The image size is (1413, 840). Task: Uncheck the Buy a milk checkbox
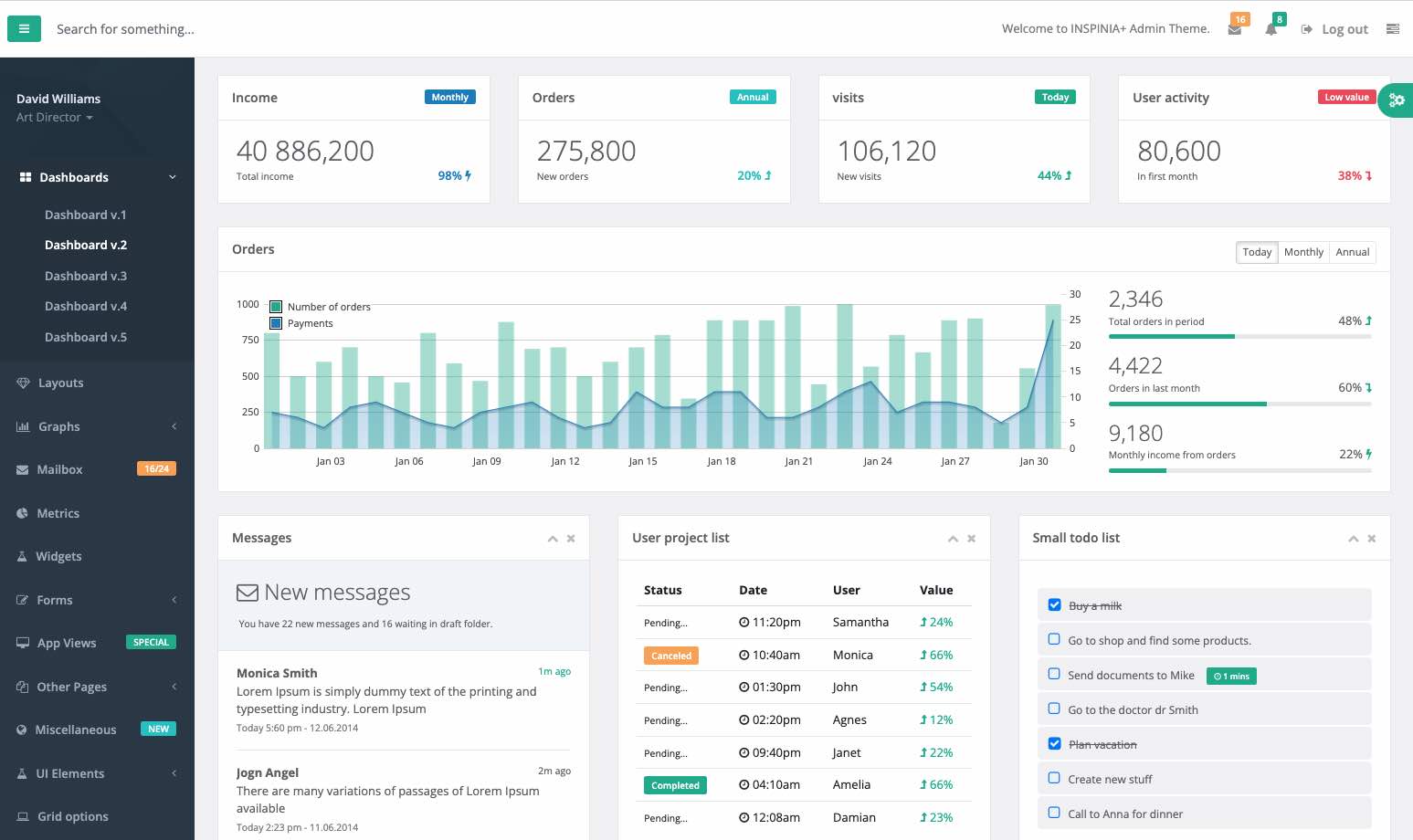click(1054, 605)
